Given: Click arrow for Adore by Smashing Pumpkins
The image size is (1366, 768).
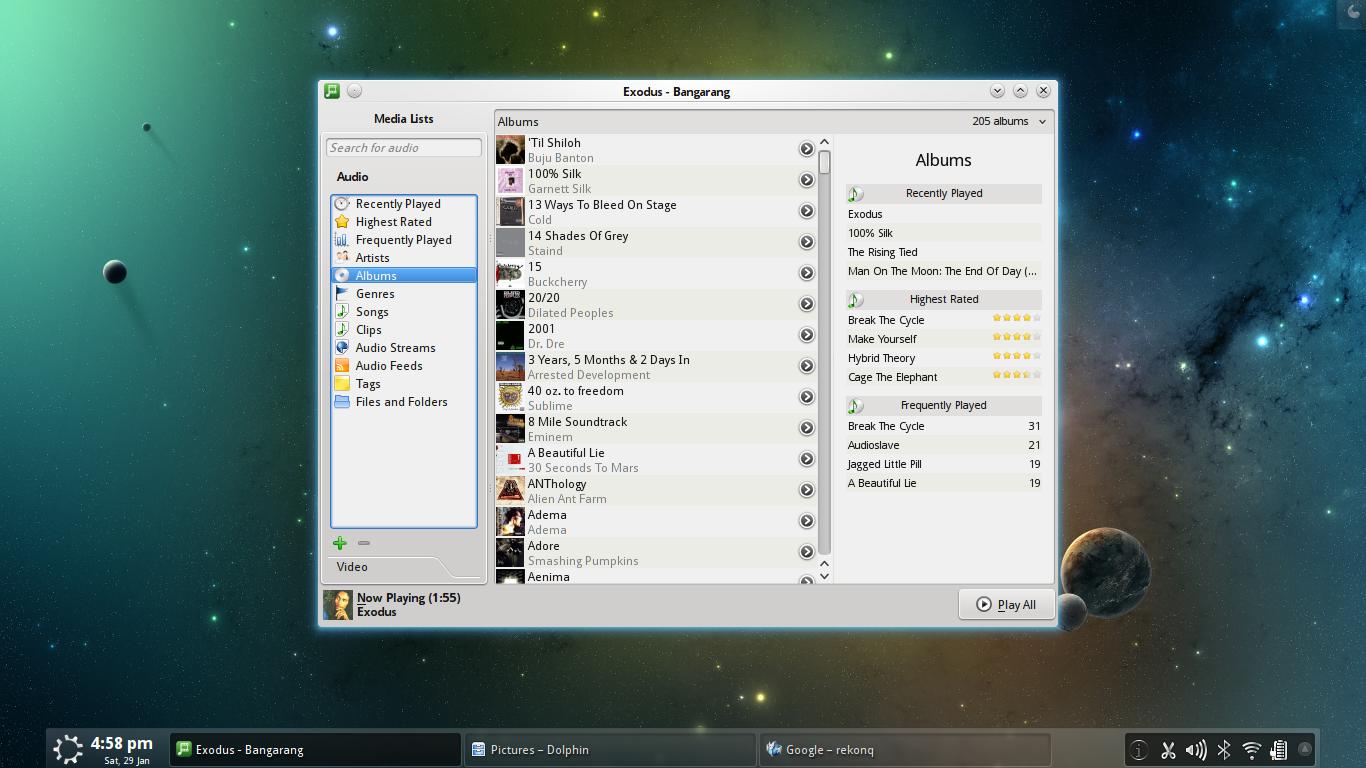Looking at the screenshot, I should click(x=806, y=552).
